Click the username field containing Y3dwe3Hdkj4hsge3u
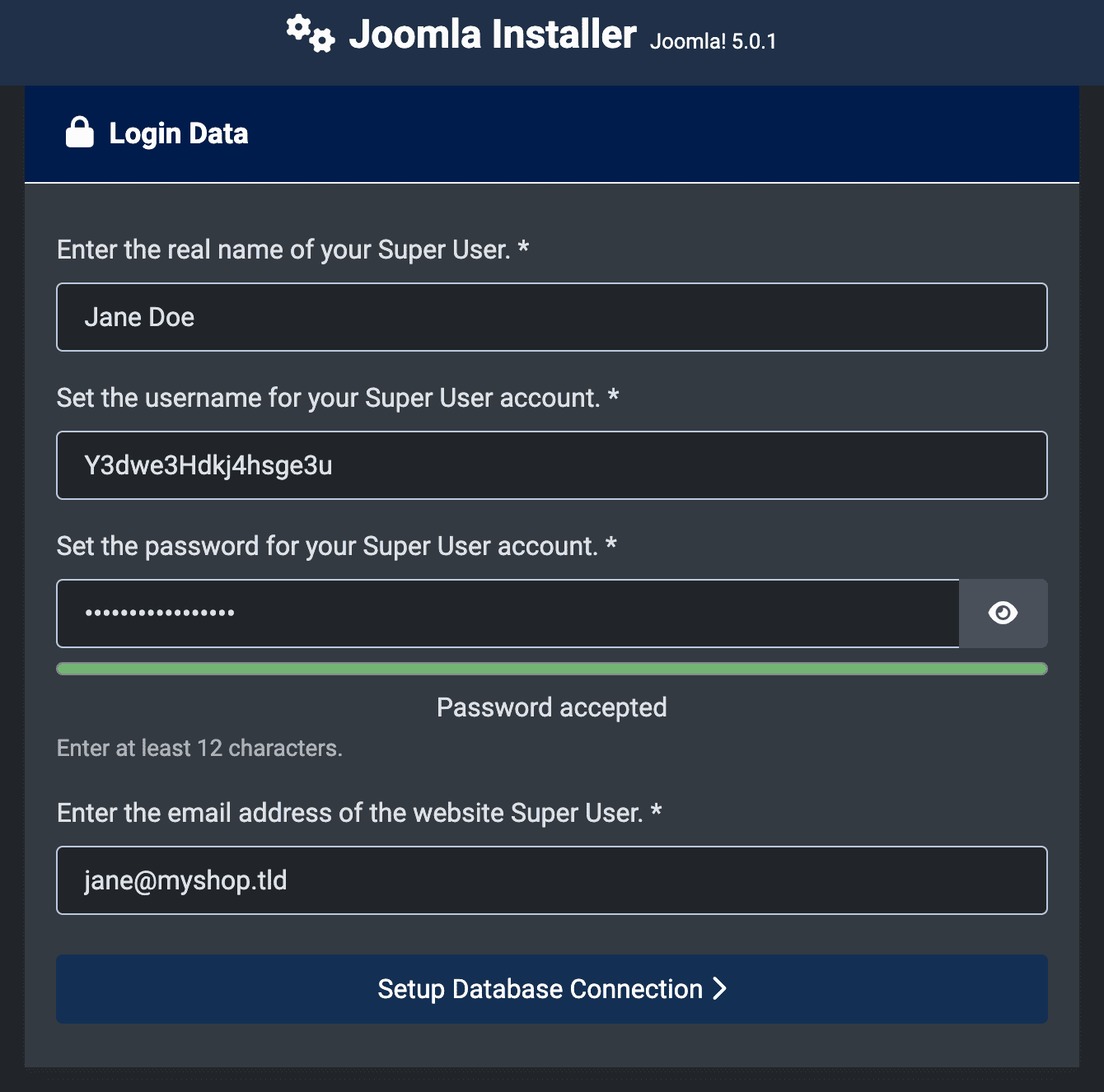1104x1092 pixels. click(552, 465)
